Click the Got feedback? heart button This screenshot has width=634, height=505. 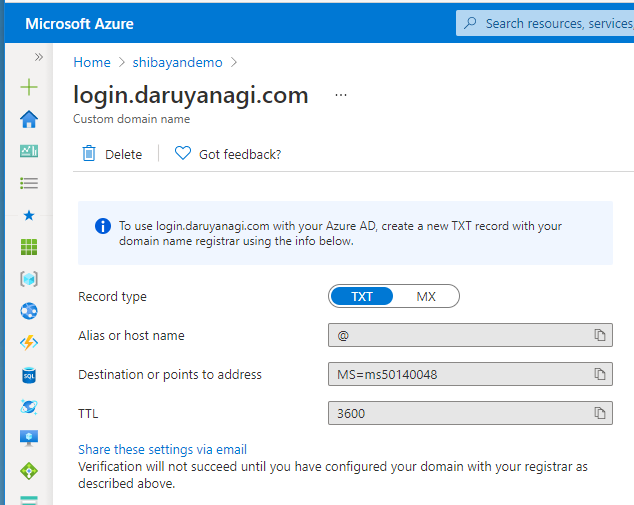pos(228,154)
